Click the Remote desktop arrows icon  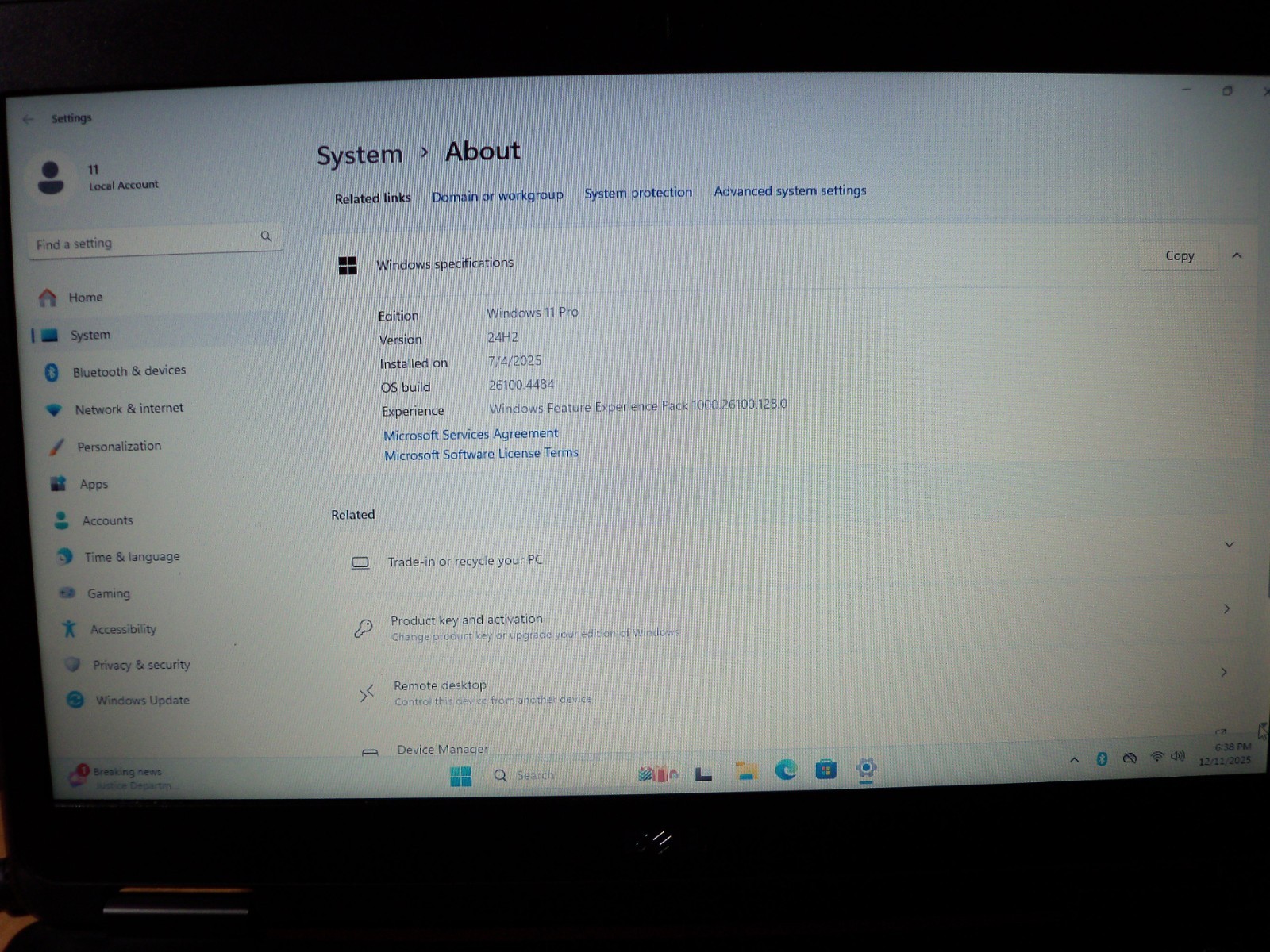pos(366,694)
